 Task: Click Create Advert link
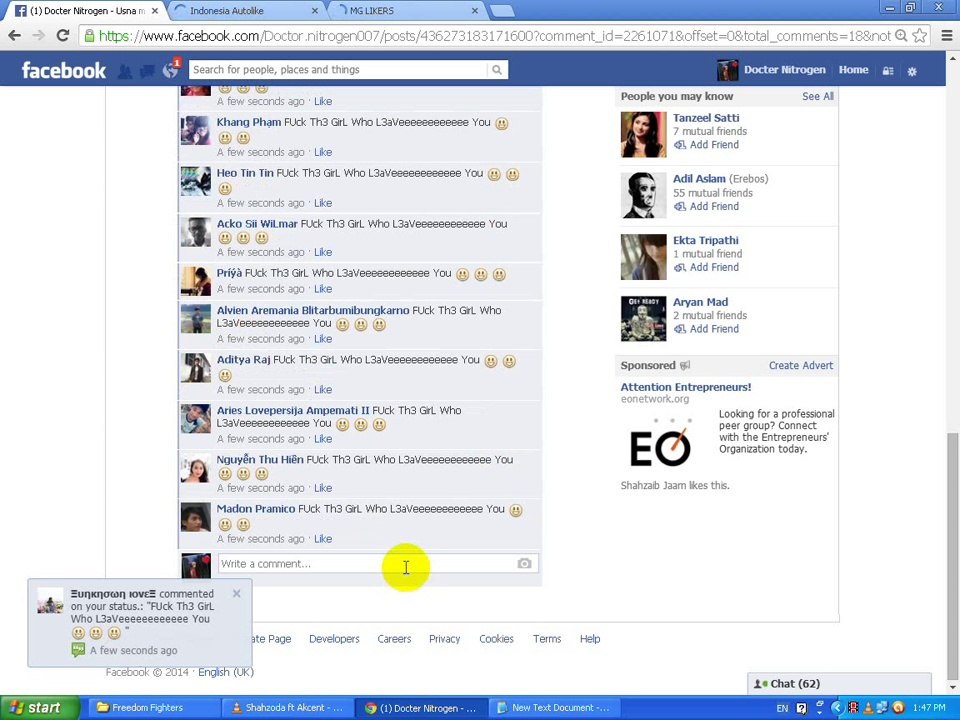(801, 366)
